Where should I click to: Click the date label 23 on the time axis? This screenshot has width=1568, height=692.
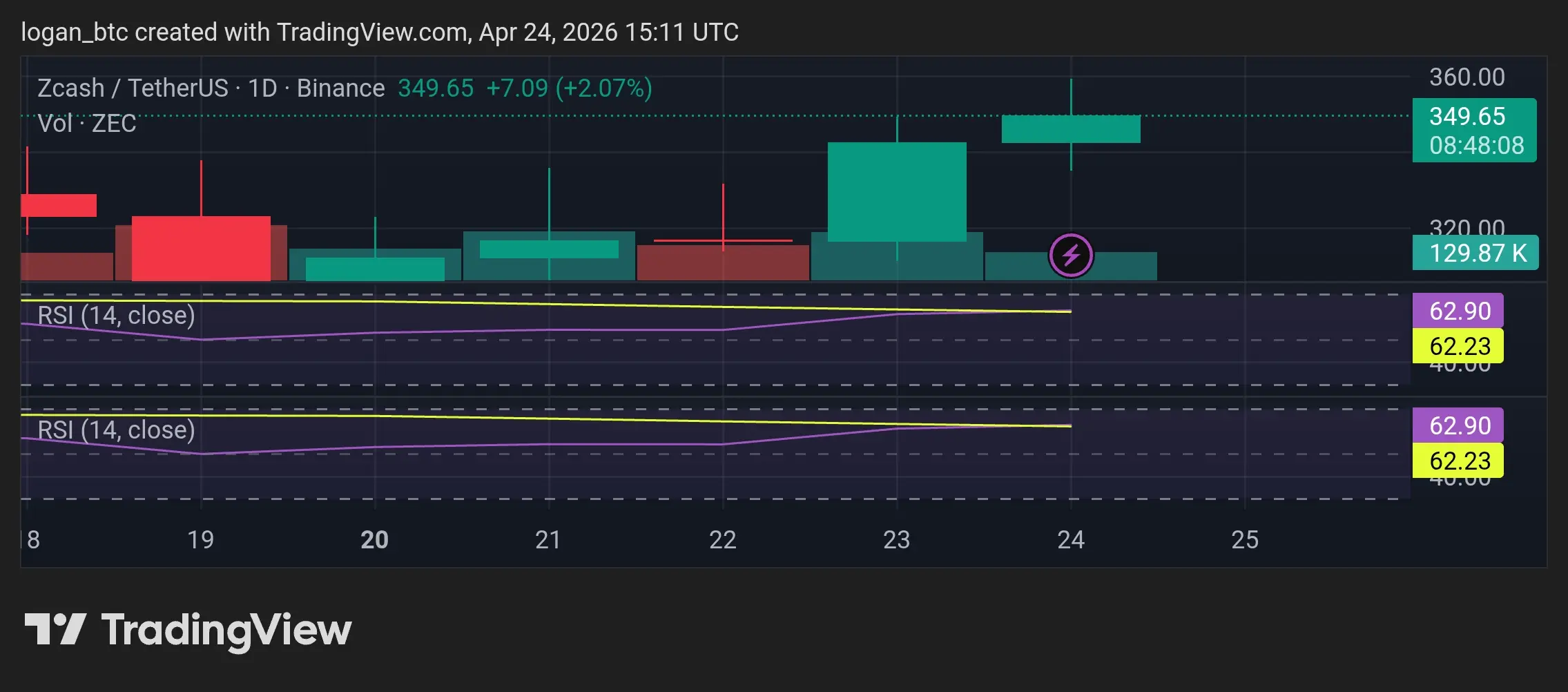point(897,539)
